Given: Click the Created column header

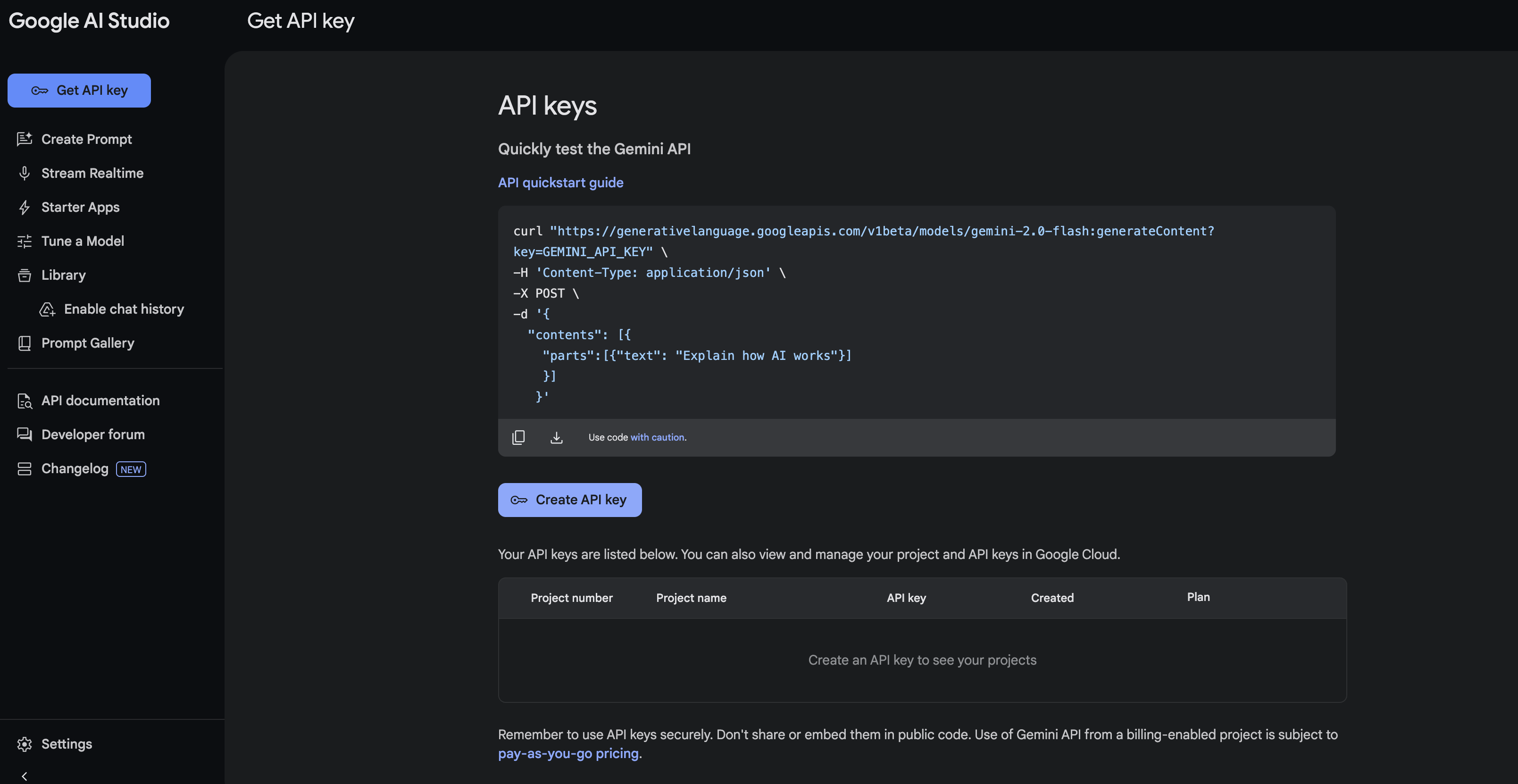Looking at the screenshot, I should [1052, 598].
